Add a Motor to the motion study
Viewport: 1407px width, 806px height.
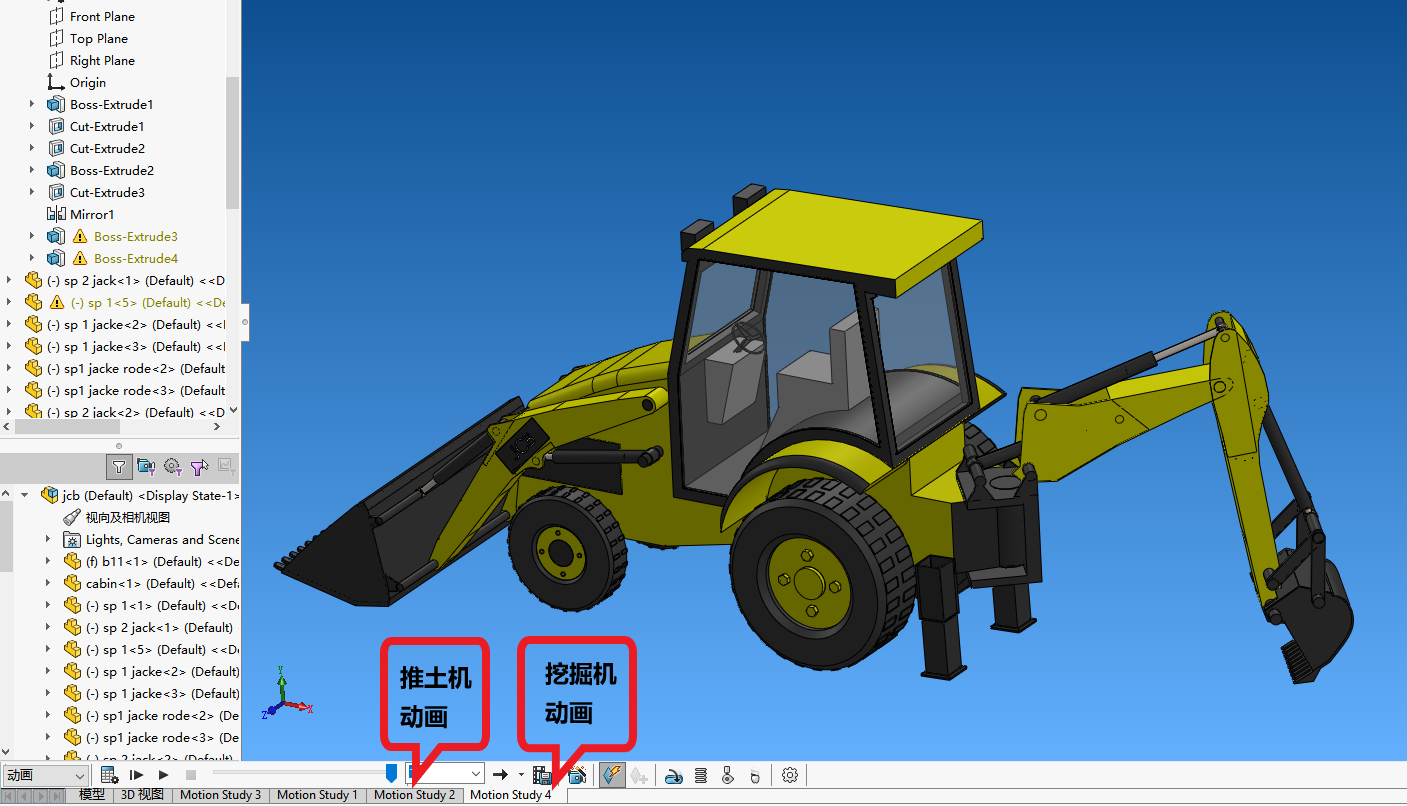coord(673,774)
